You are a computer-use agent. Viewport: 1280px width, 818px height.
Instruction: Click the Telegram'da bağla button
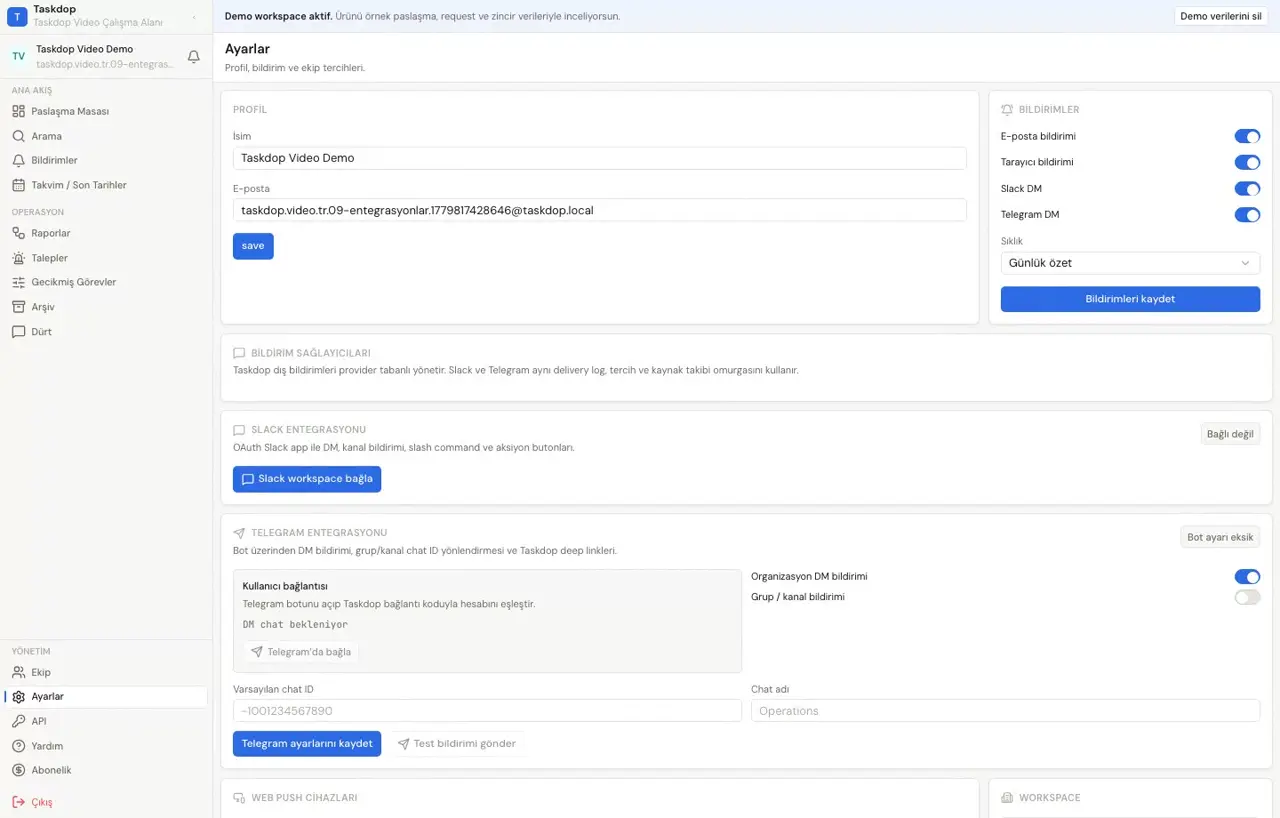click(x=301, y=652)
